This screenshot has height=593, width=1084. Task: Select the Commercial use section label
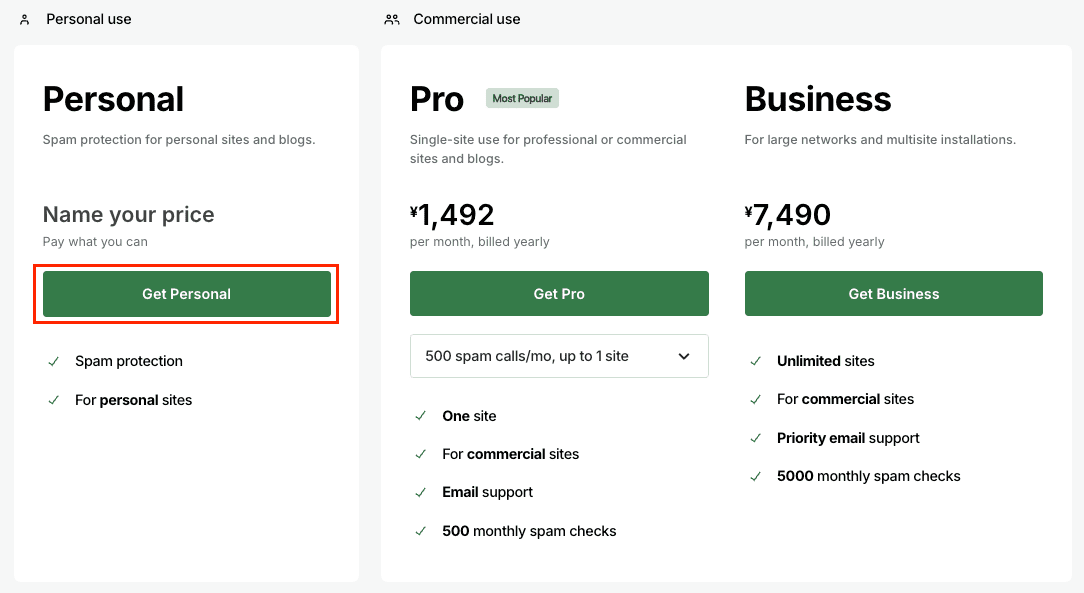(466, 19)
